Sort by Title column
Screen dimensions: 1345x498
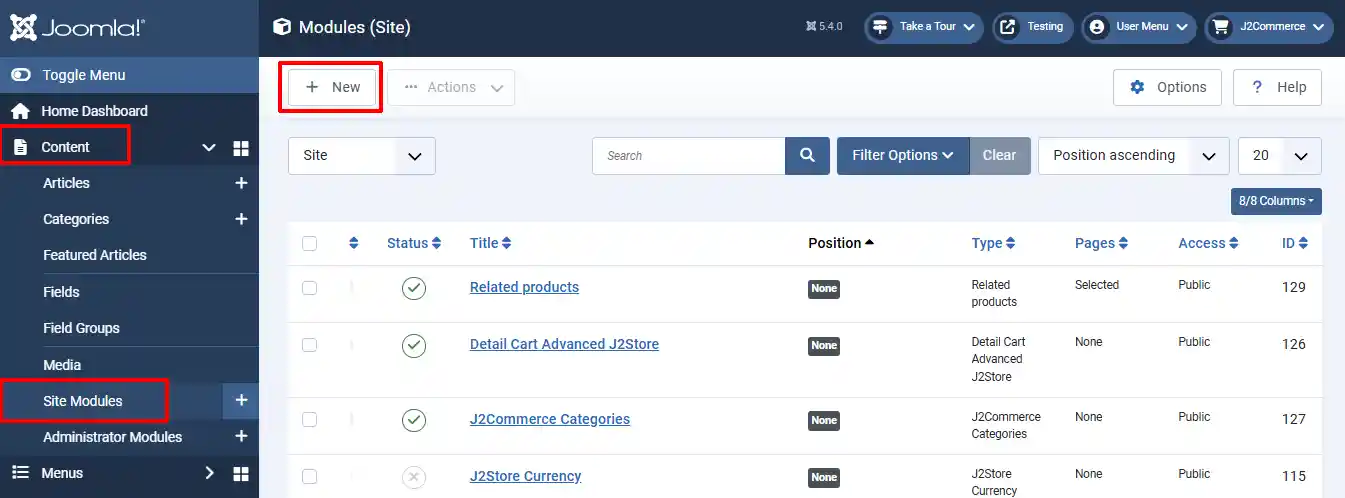click(490, 243)
